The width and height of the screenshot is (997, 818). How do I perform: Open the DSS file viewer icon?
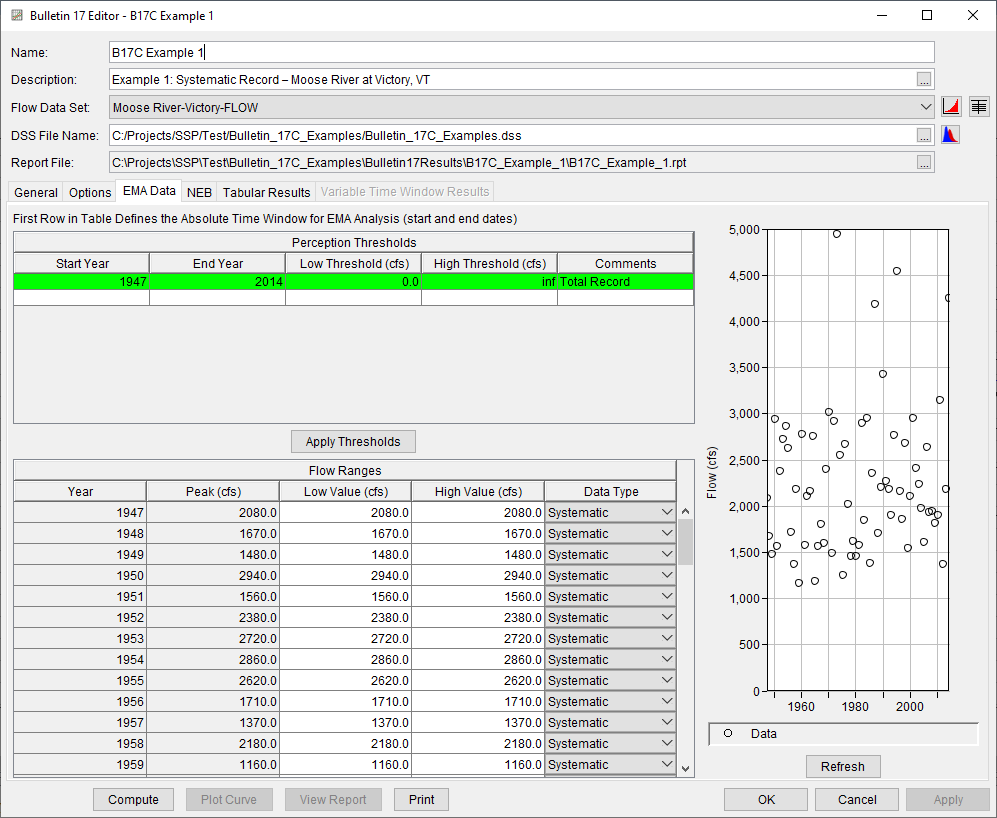pyautogui.click(x=950, y=135)
